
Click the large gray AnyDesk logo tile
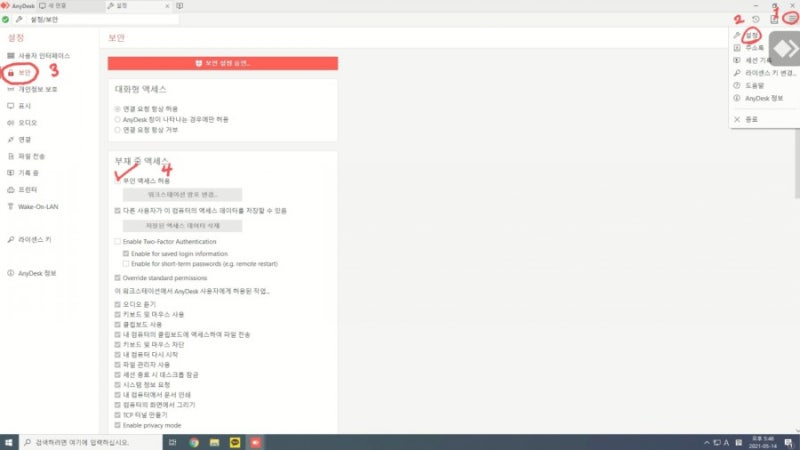click(785, 48)
